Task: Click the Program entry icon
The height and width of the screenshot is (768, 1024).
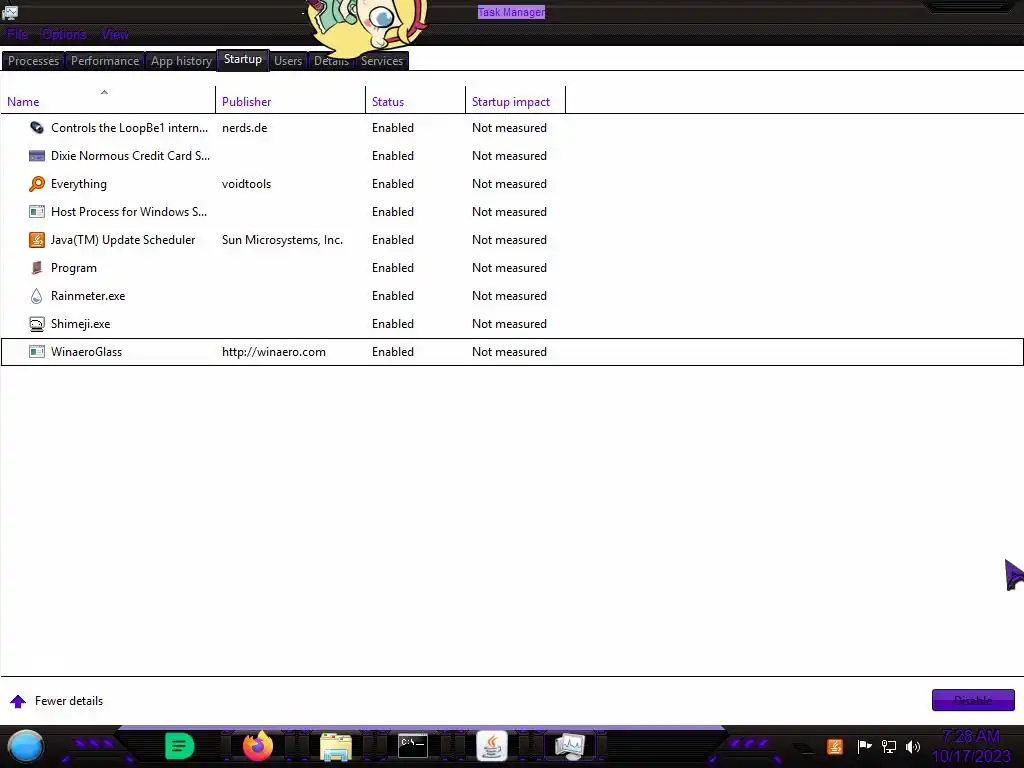Action: pyautogui.click(x=37, y=268)
